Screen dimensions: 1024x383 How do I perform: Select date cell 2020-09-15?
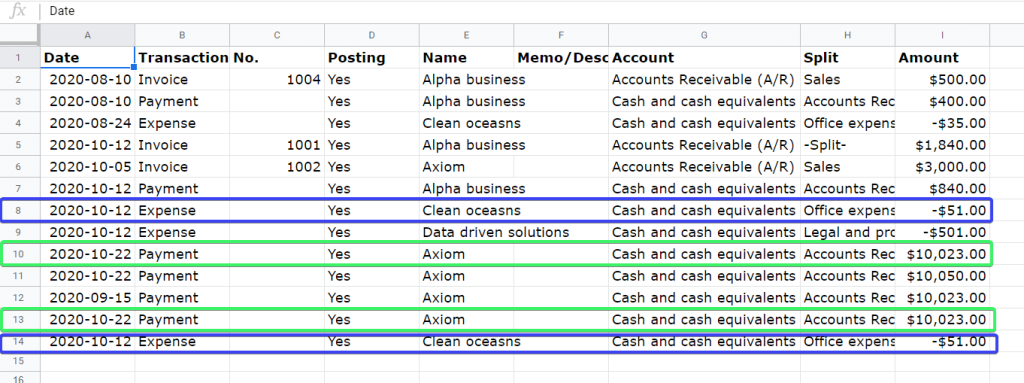click(88, 298)
